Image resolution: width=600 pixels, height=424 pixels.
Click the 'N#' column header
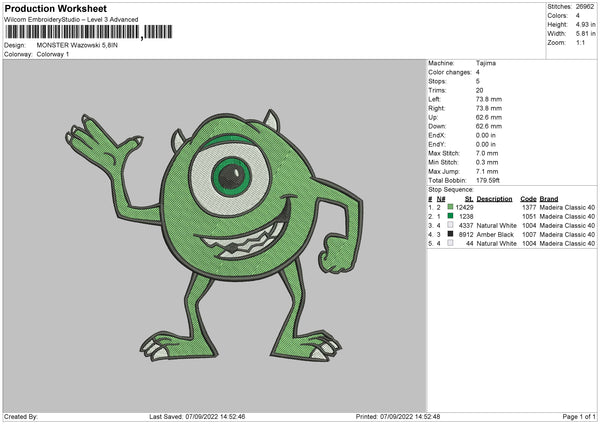pos(441,199)
